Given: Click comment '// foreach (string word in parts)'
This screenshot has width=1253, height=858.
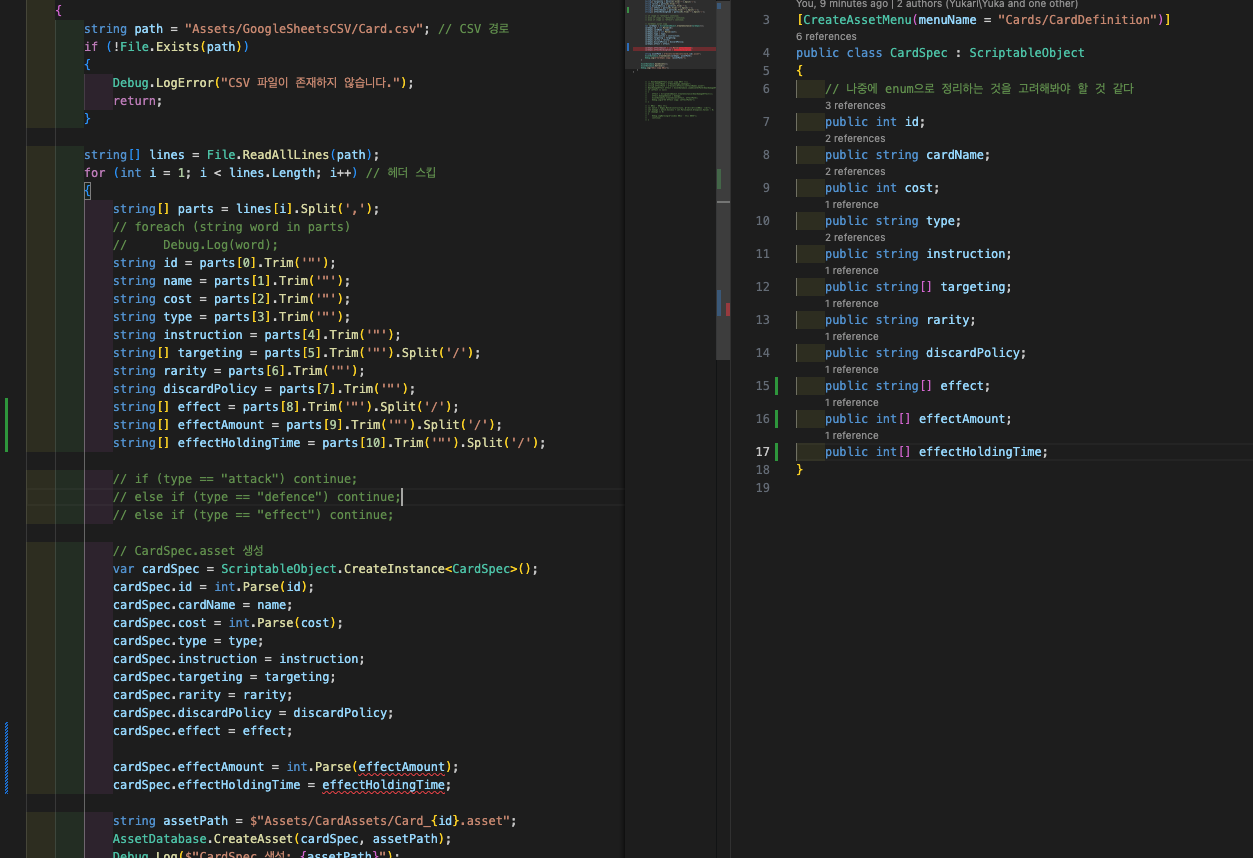Looking at the screenshot, I should point(232,227).
